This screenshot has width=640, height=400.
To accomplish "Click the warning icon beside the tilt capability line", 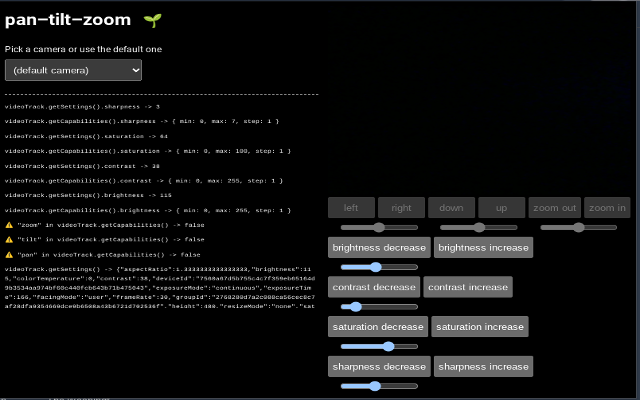I will point(9,240).
